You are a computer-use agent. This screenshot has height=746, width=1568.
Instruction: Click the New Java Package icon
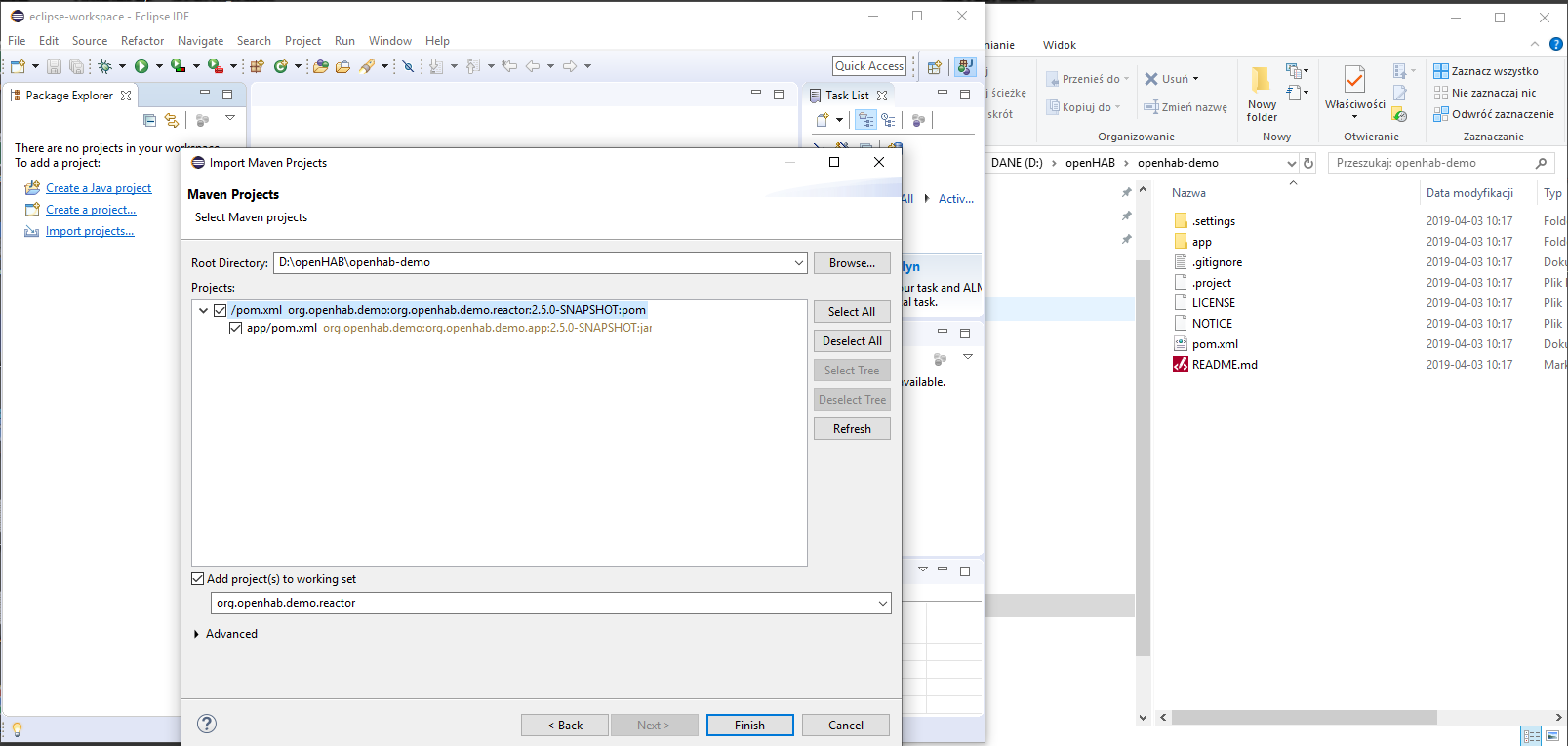pyautogui.click(x=257, y=66)
